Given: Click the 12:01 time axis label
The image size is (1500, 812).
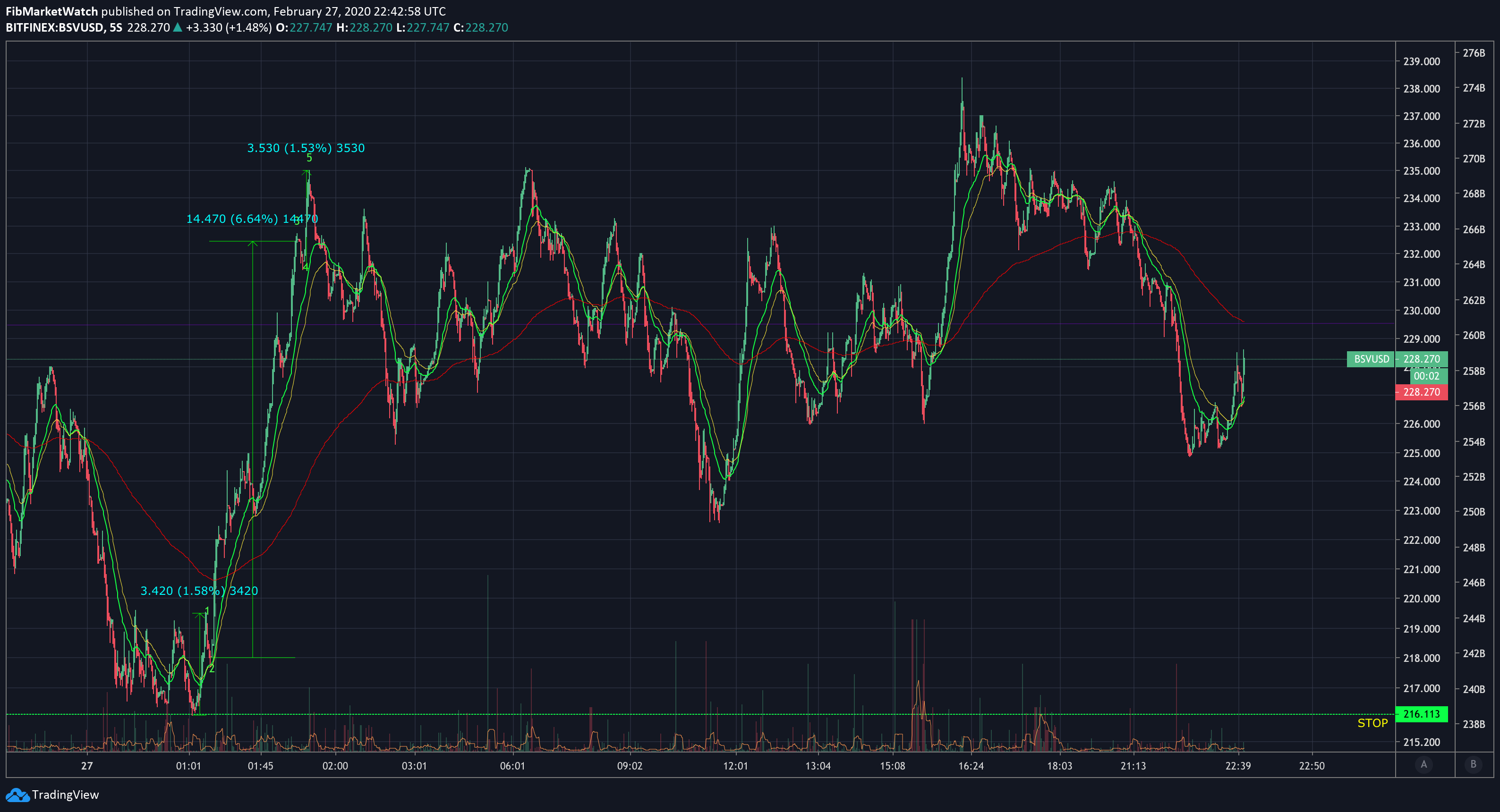Looking at the screenshot, I should [735, 766].
